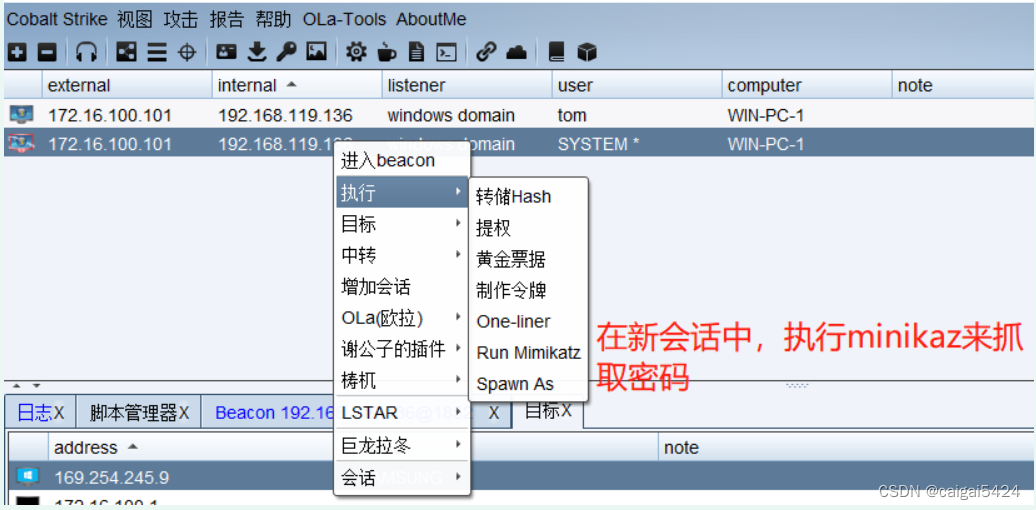Click the Windows icon beside 169.254.245.9

(27, 477)
